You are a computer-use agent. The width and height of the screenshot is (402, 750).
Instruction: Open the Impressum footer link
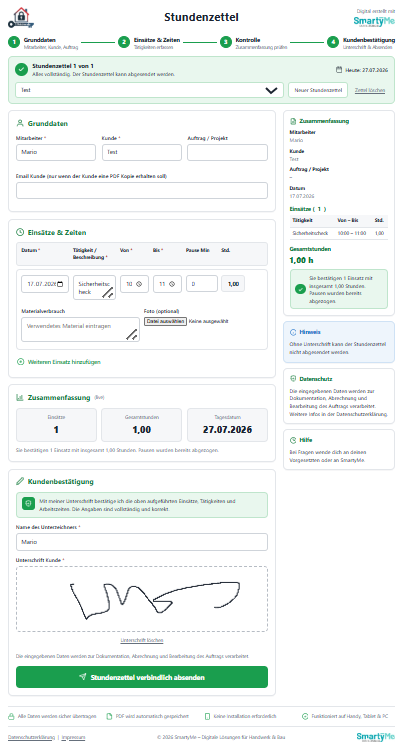[74, 737]
